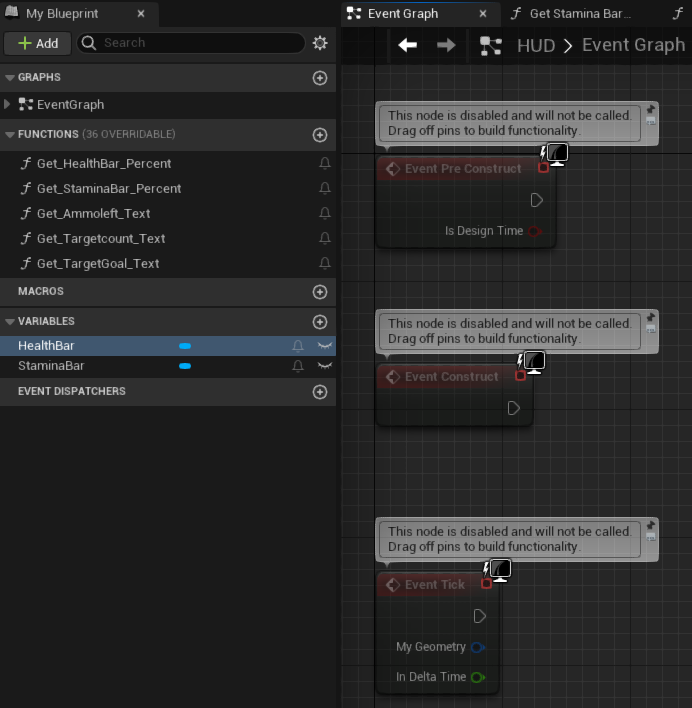Open My Blueprint view options gear
The width and height of the screenshot is (692, 708).
[x=320, y=43]
